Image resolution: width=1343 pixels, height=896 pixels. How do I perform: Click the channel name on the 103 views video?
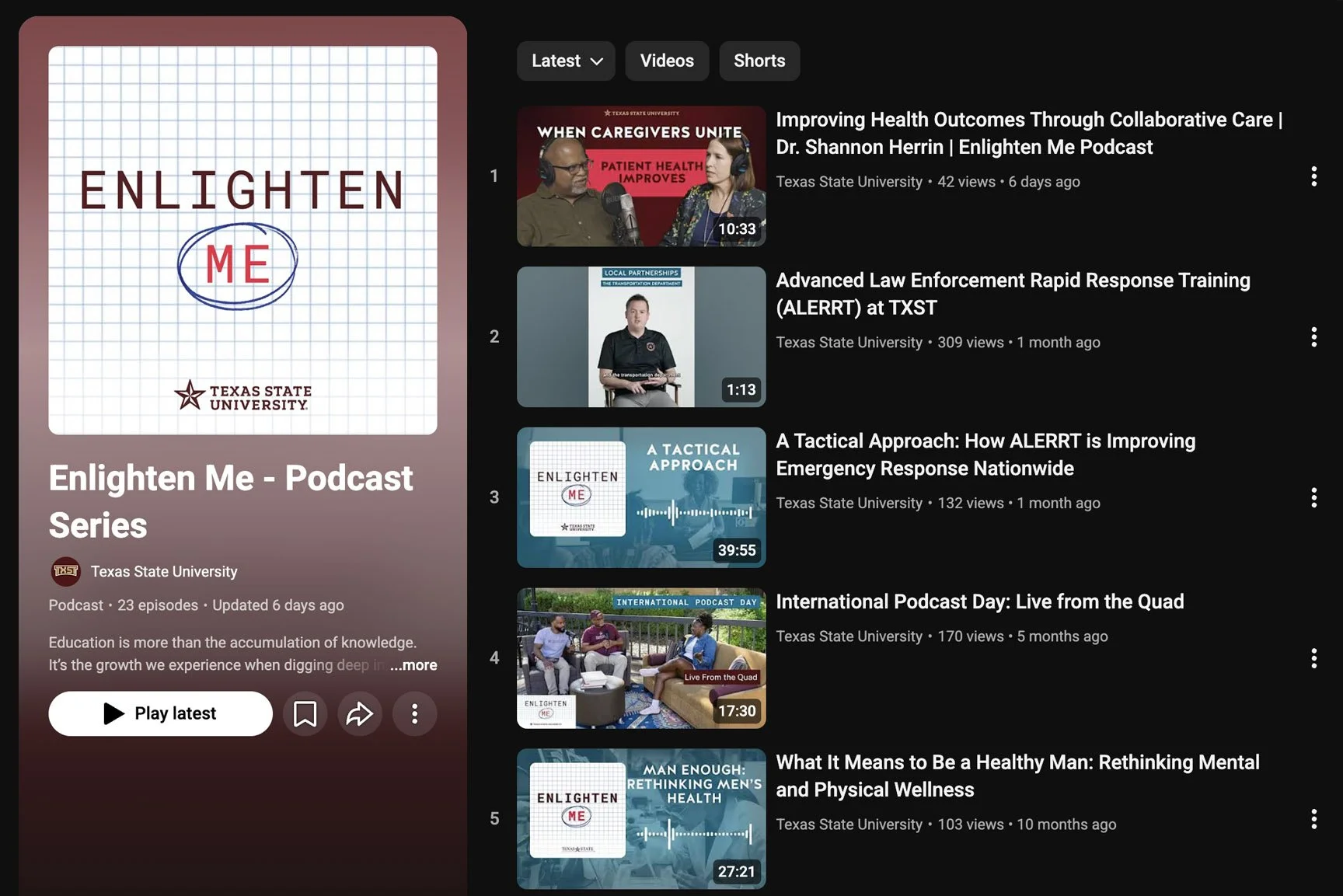coord(849,825)
